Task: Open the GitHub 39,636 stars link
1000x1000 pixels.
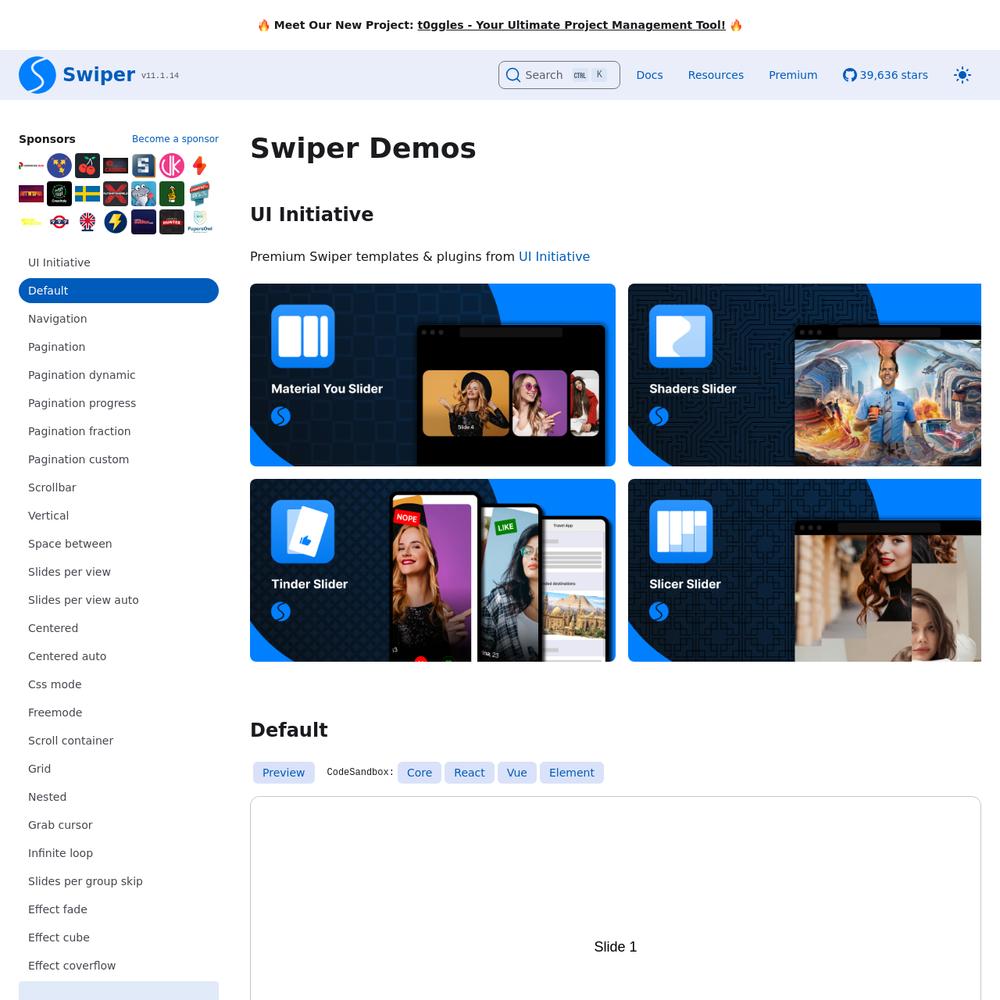Action: (885, 75)
